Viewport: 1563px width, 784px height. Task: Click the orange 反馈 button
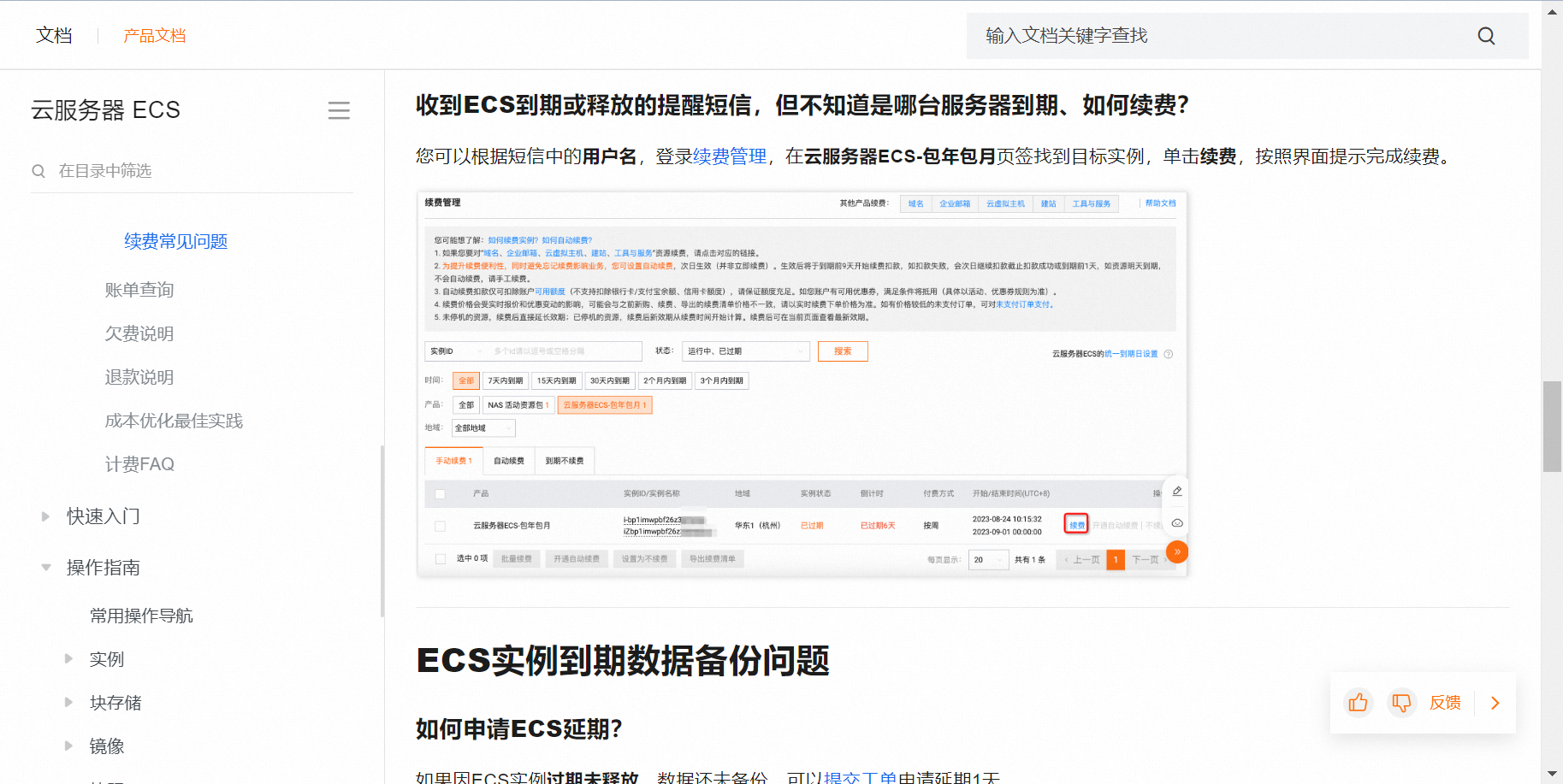(1445, 703)
